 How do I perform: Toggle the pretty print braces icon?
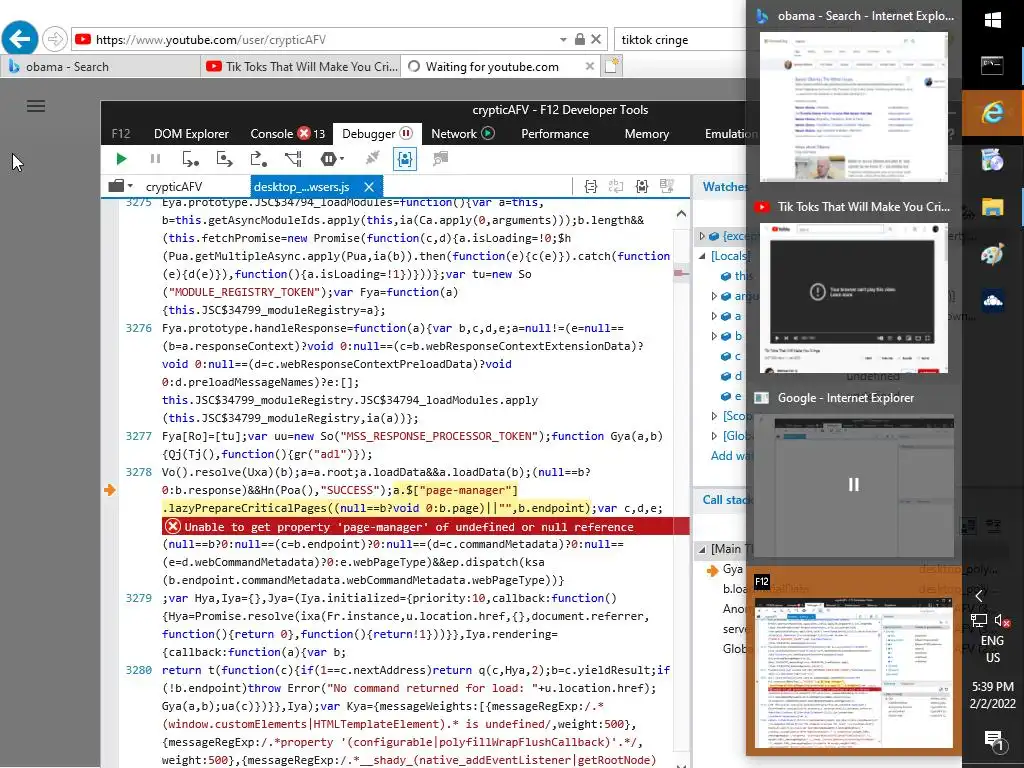point(590,187)
